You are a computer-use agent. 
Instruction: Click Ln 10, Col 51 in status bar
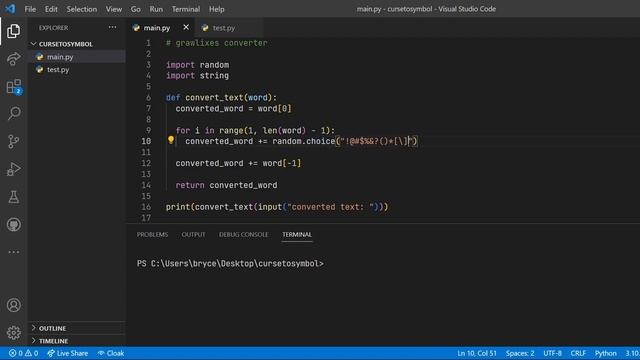pos(477,353)
